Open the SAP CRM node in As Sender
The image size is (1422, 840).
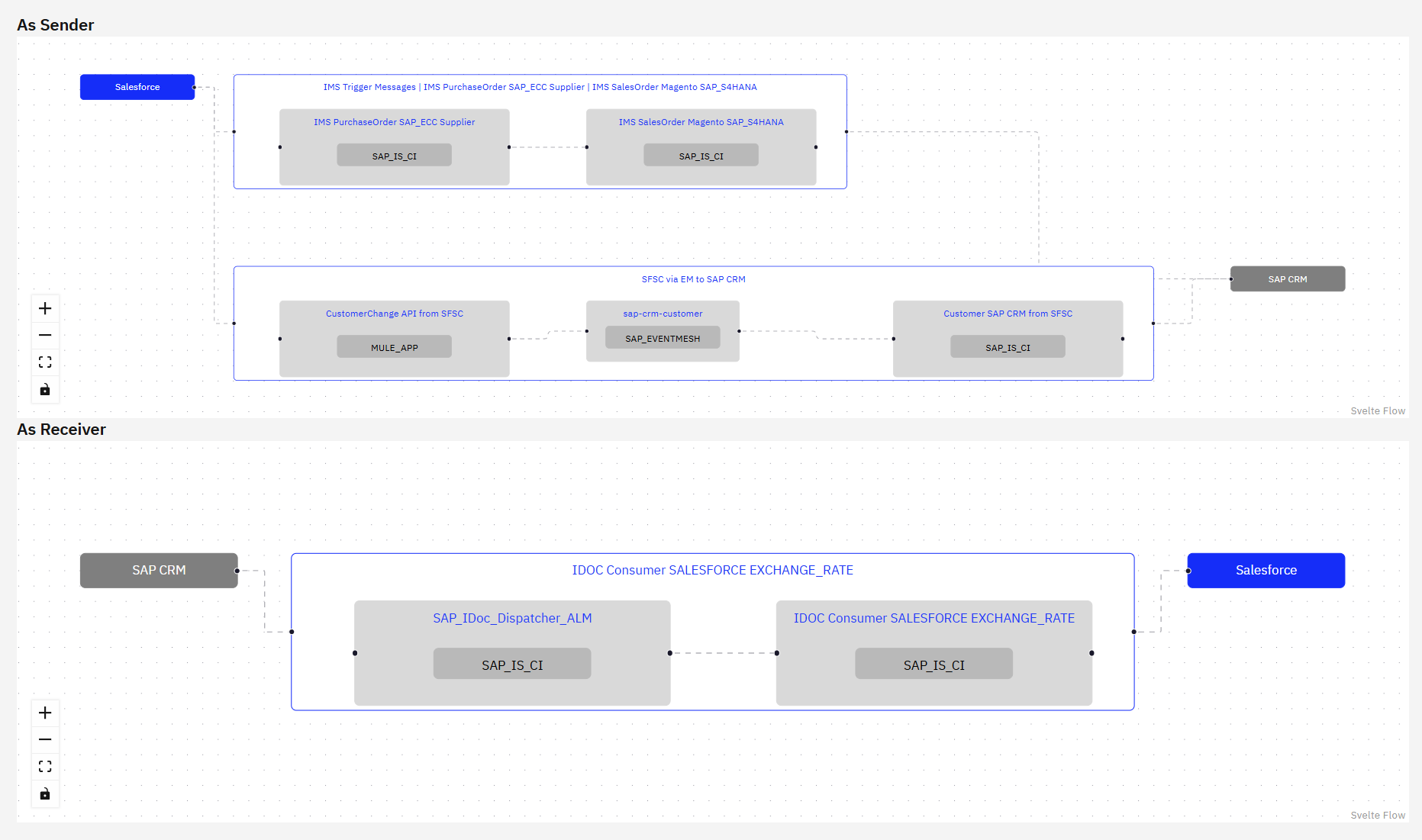click(1287, 279)
